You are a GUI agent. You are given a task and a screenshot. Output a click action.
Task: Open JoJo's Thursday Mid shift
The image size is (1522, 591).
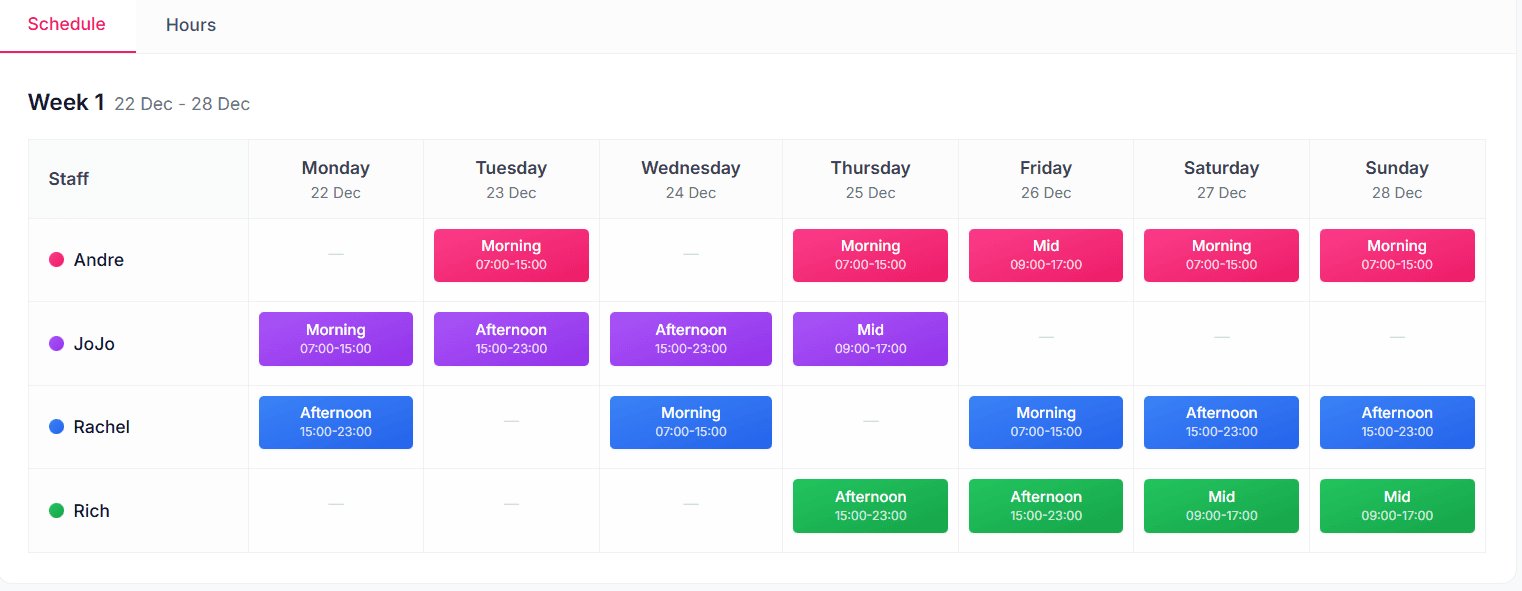click(870, 339)
